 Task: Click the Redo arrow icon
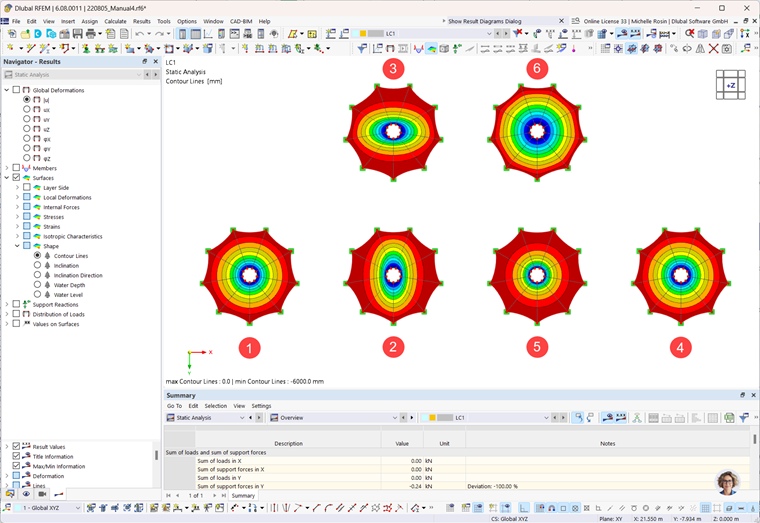click(x=160, y=34)
